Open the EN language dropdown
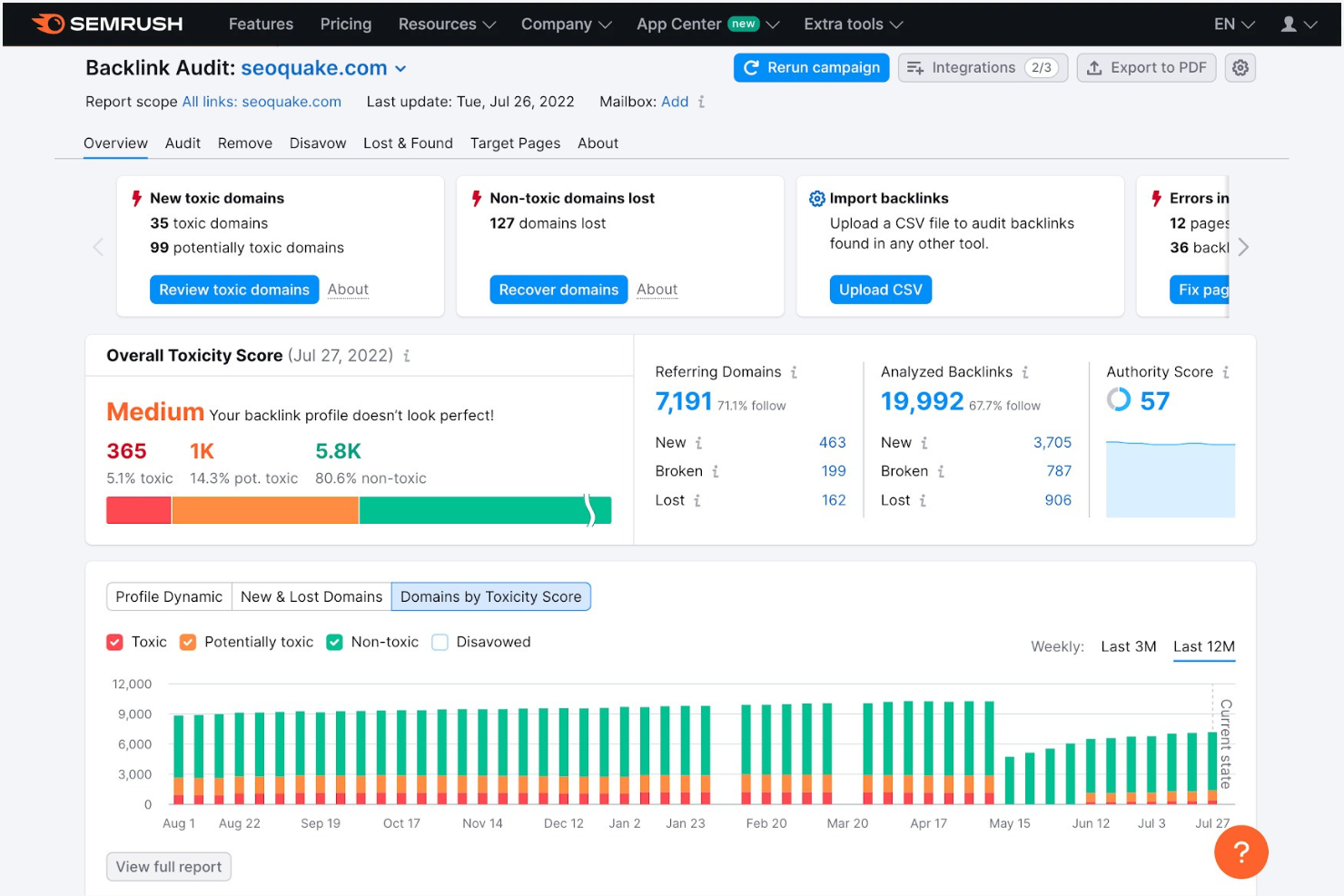Viewport: 1344px width, 896px height. (1235, 25)
